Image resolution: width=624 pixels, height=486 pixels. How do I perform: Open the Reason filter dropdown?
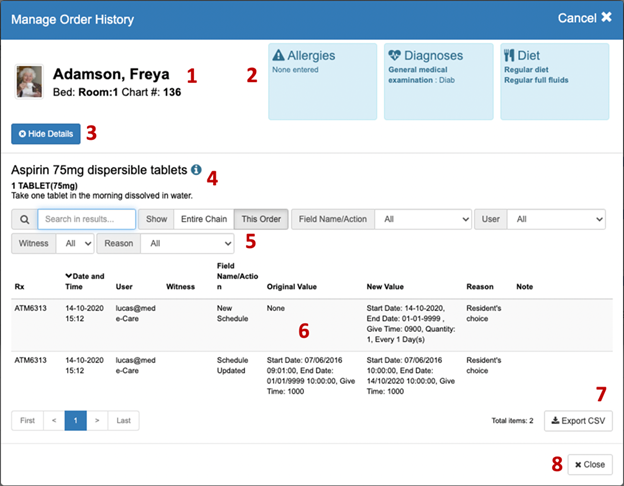[x=184, y=243]
